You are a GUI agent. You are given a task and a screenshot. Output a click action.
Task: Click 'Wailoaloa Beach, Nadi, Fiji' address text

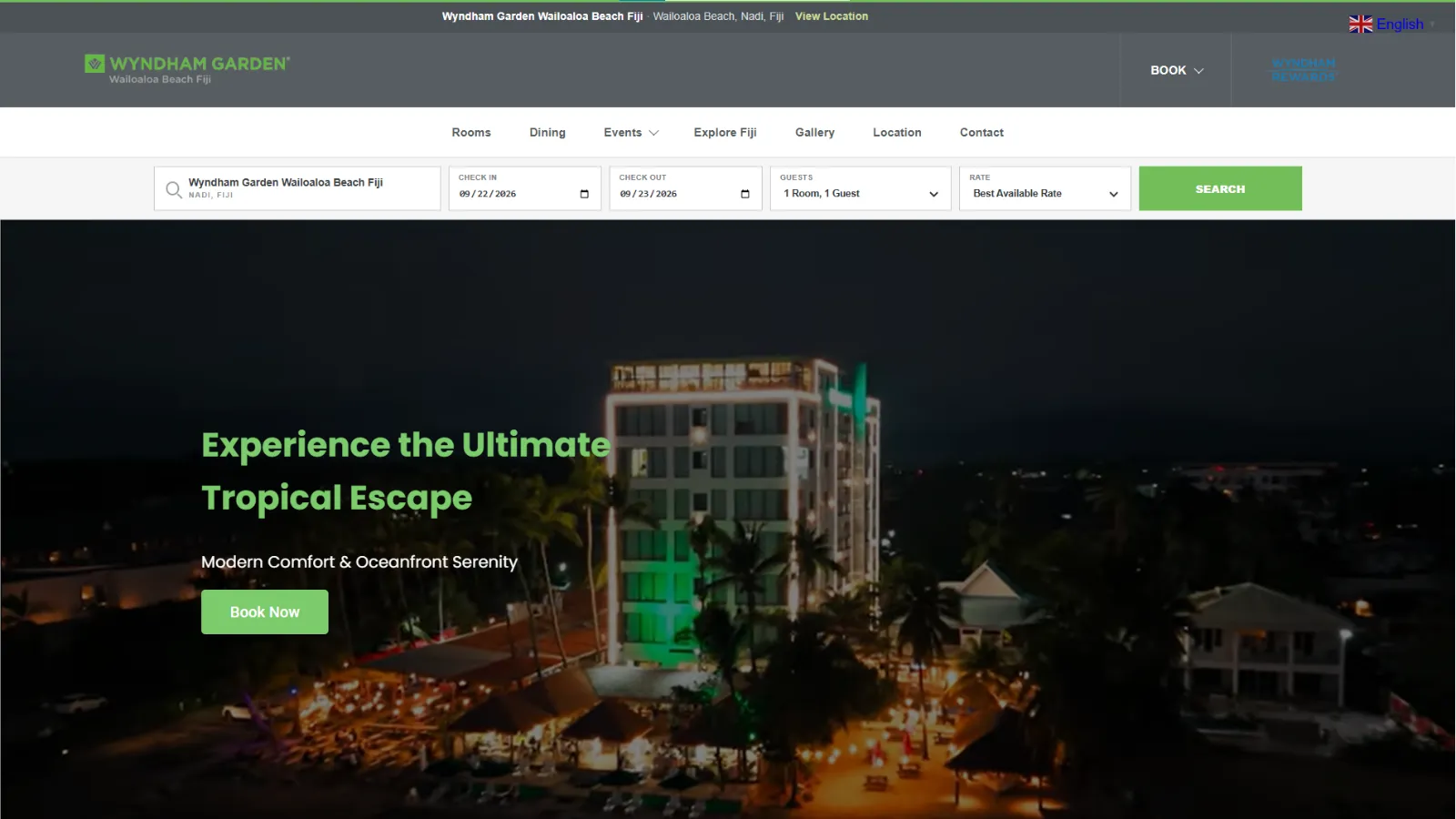click(718, 16)
